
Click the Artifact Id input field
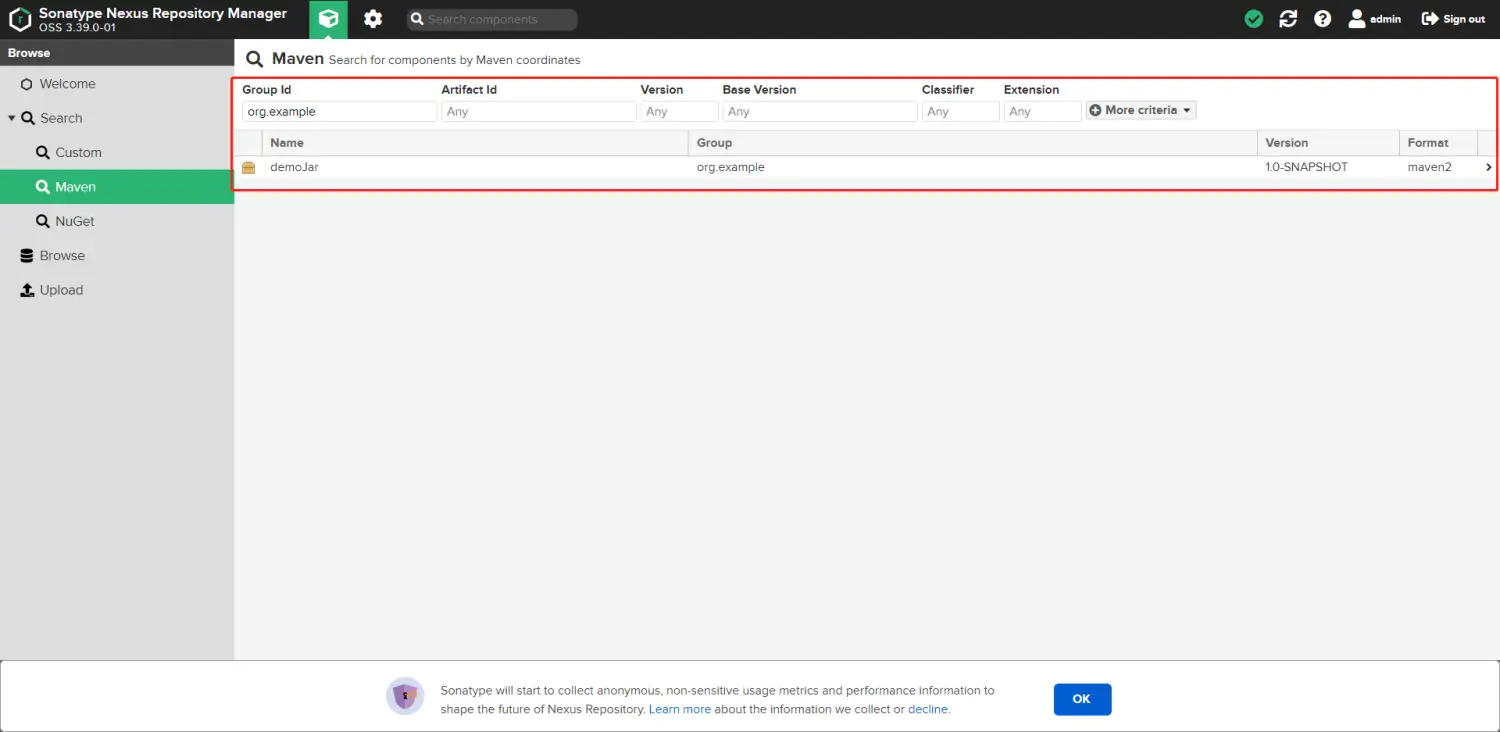538,112
